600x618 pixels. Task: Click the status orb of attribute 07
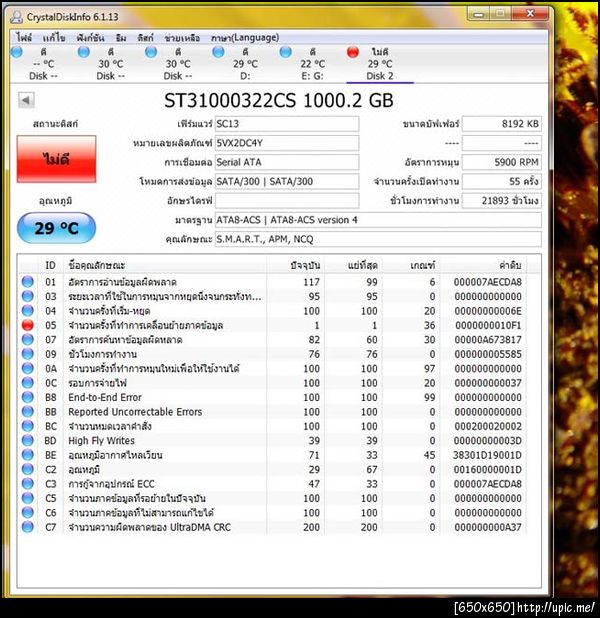point(28,339)
